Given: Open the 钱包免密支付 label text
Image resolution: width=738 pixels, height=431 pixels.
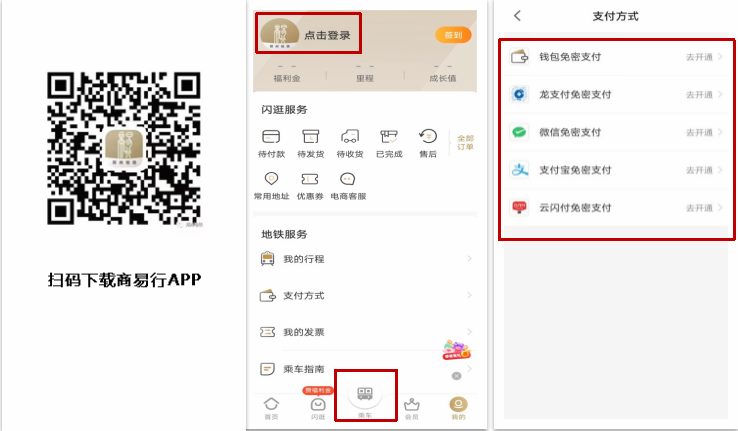Looking at the screenshot, I should pos(570,57).
